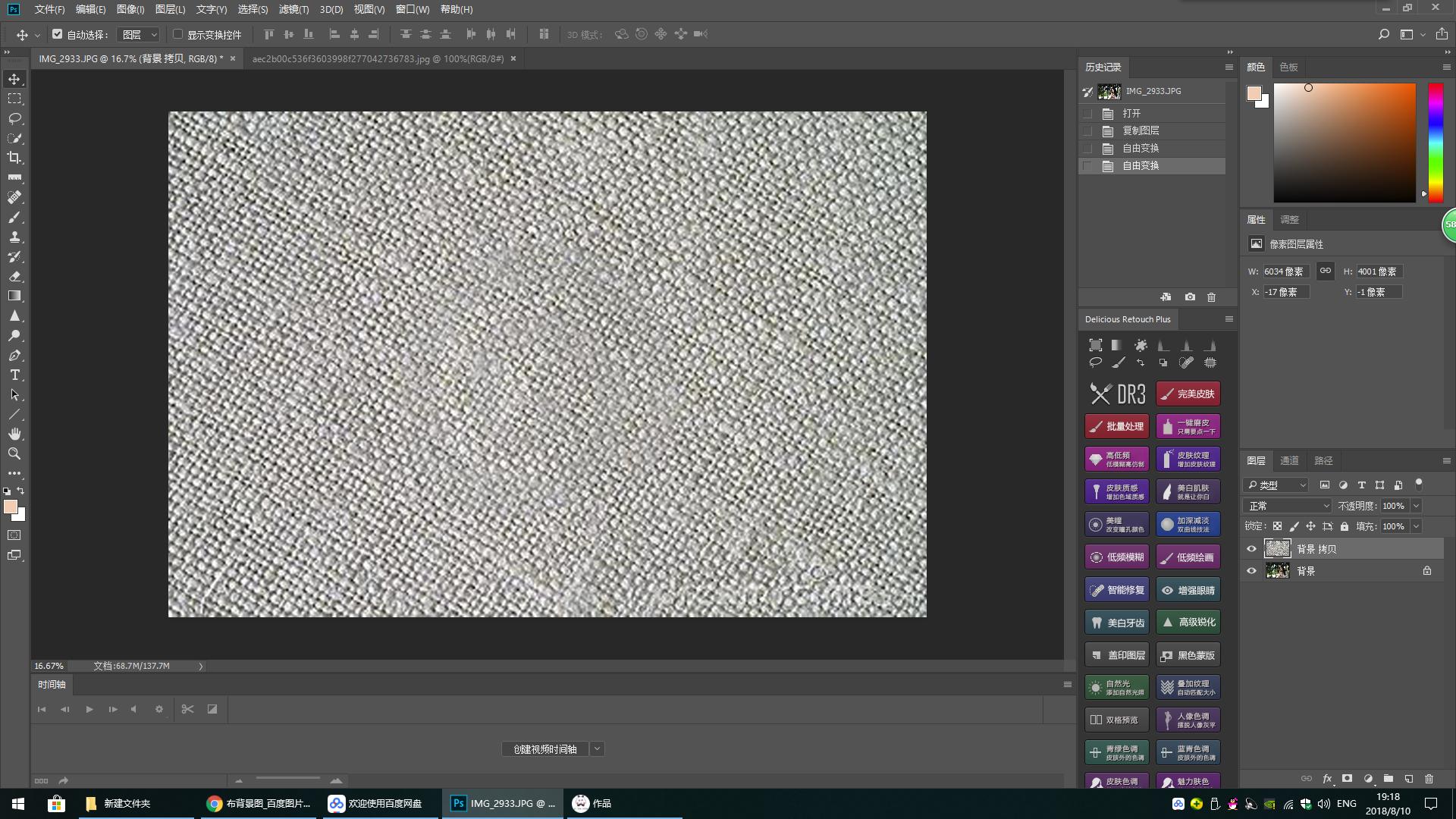Screen dimensions: 1456x819
Task: Open the 图层 auto-select target dropdown
Action: click(x=140, y=34)
